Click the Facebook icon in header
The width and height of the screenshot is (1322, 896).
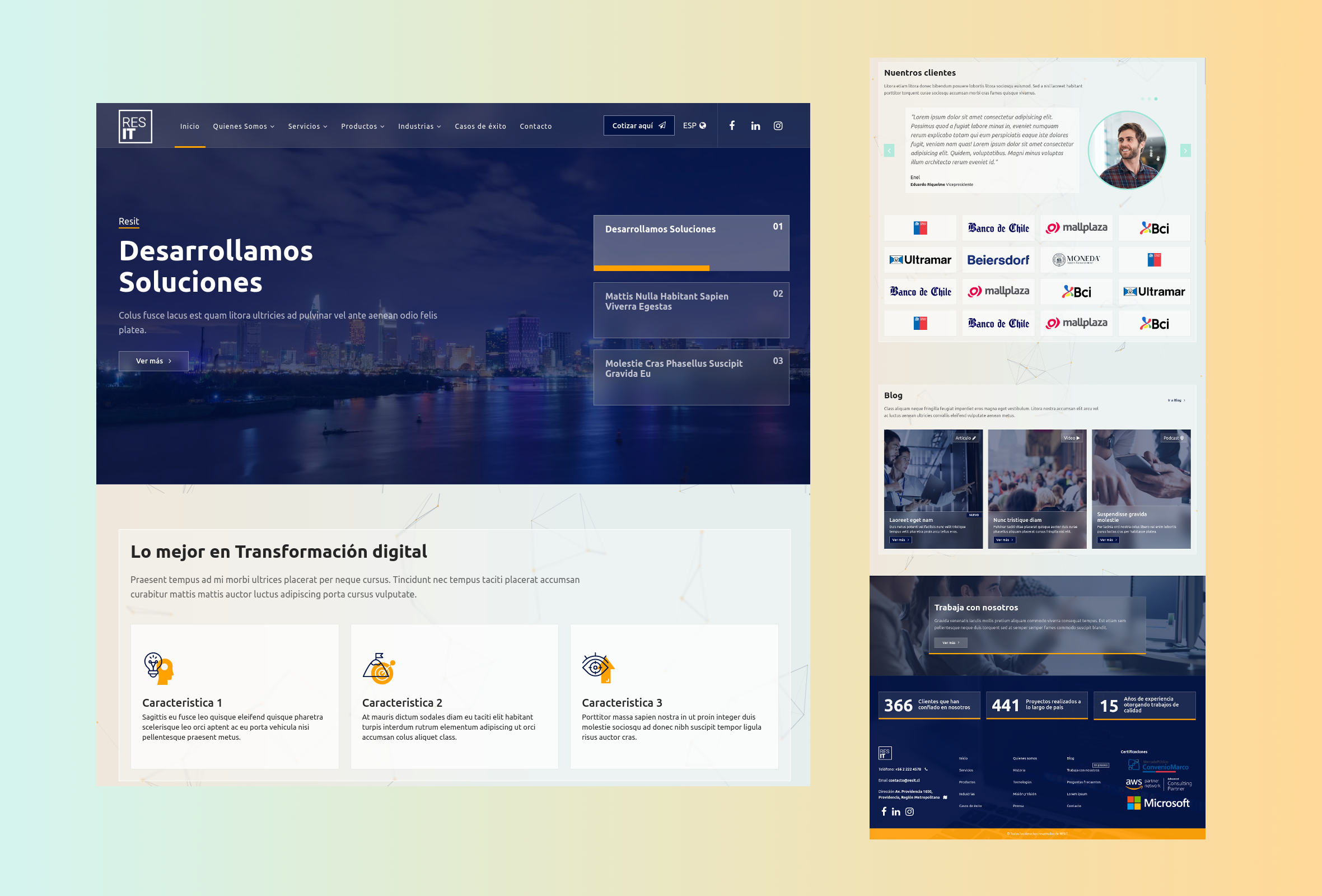pos(732,126)
